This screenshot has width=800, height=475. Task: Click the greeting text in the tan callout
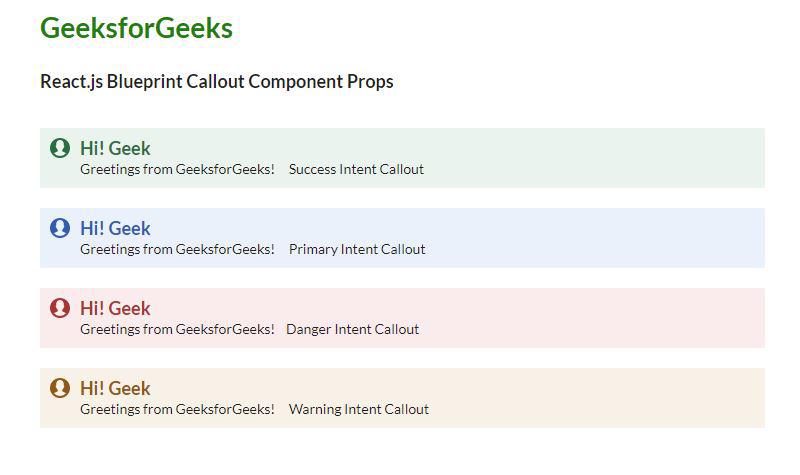tap(177, 410)
